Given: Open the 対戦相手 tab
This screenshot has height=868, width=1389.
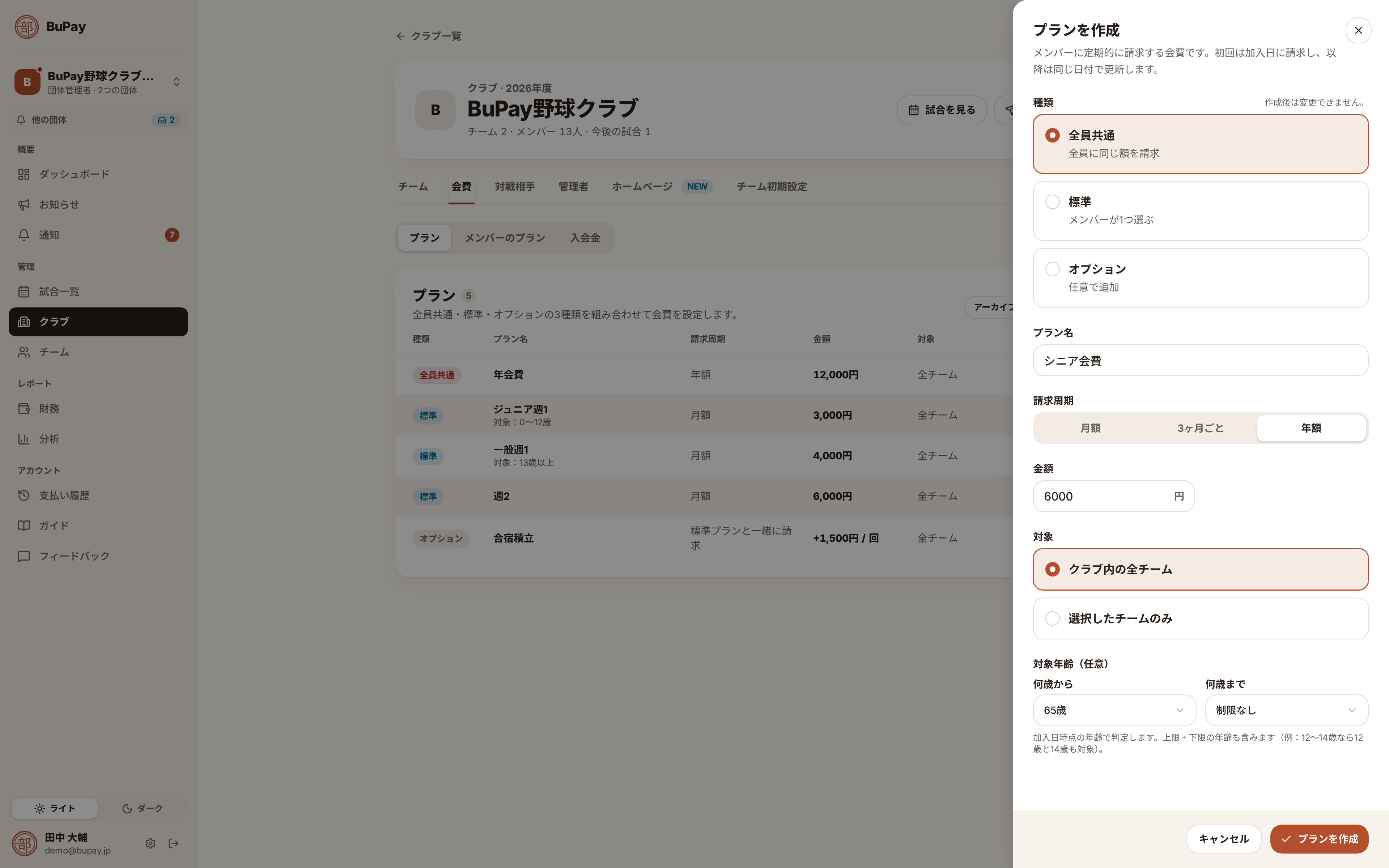Looking at the screenshot, I should tap(514, 187).
